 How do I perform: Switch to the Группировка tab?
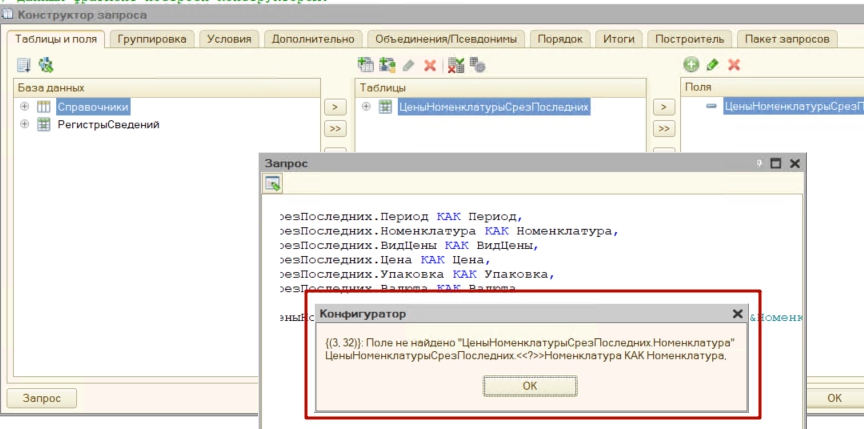pos(153,39)
